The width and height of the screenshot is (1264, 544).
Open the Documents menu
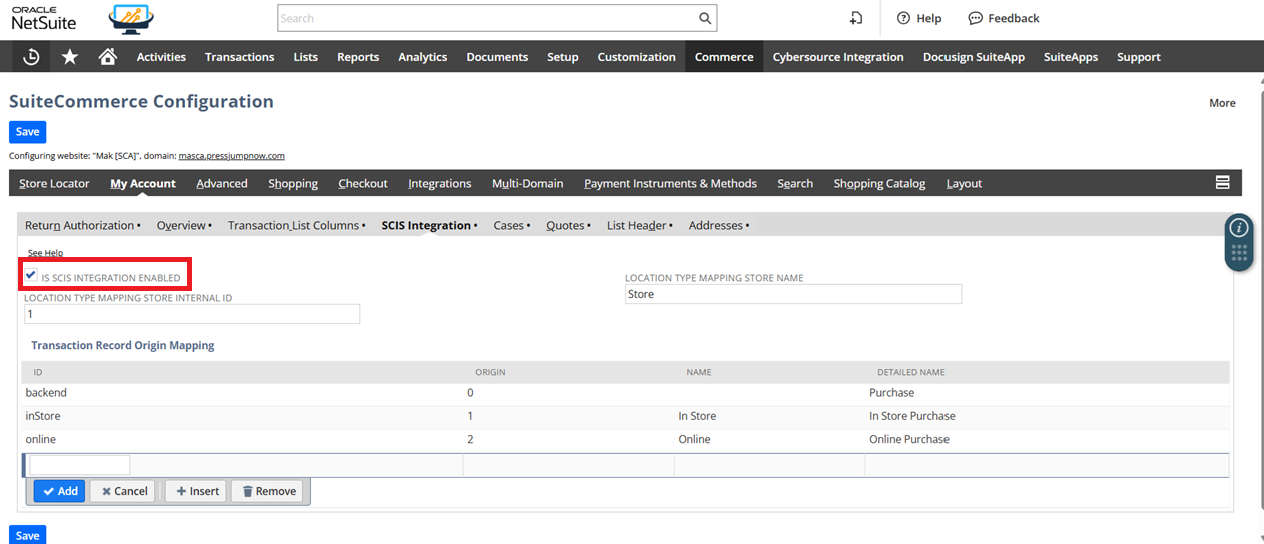496,57
